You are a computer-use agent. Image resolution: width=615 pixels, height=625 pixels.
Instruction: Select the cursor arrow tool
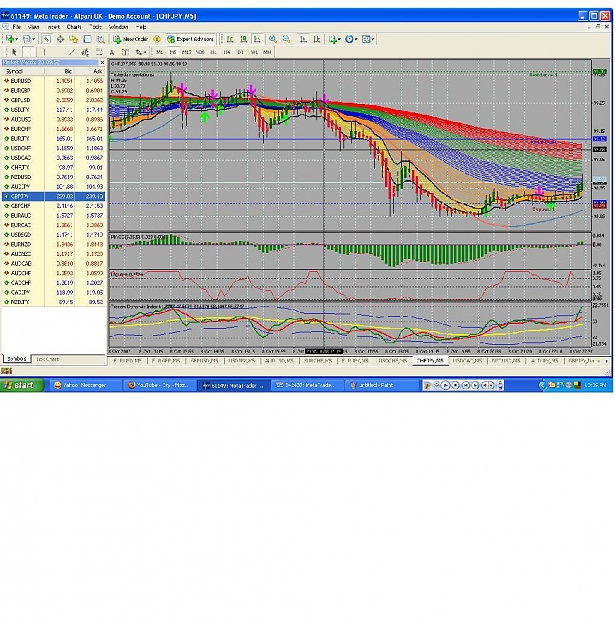click(x=14, y=52)
